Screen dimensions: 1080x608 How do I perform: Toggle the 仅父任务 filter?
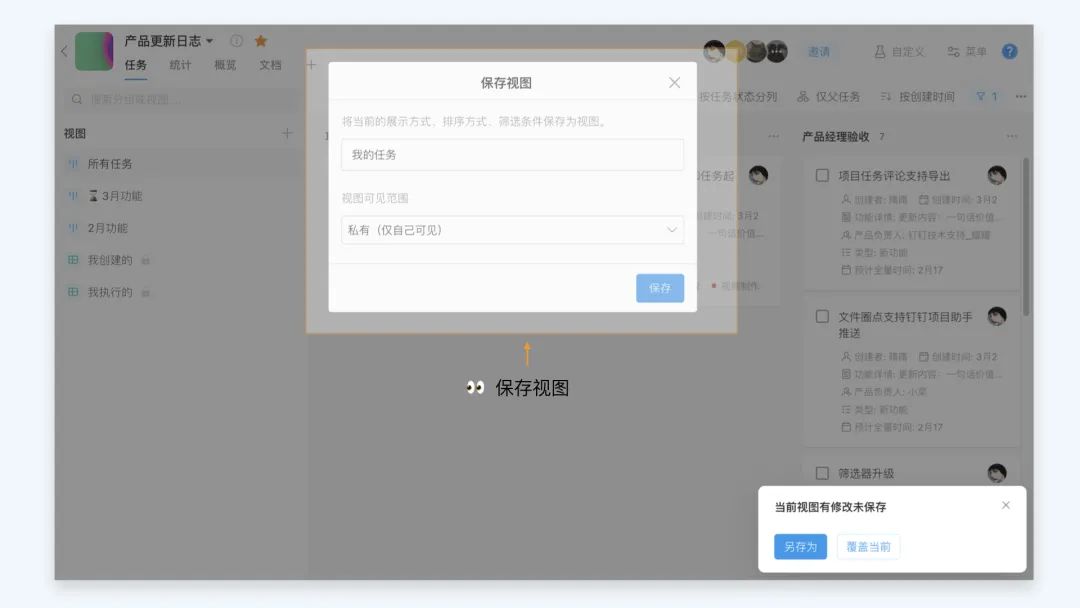[x=829, y=97]
